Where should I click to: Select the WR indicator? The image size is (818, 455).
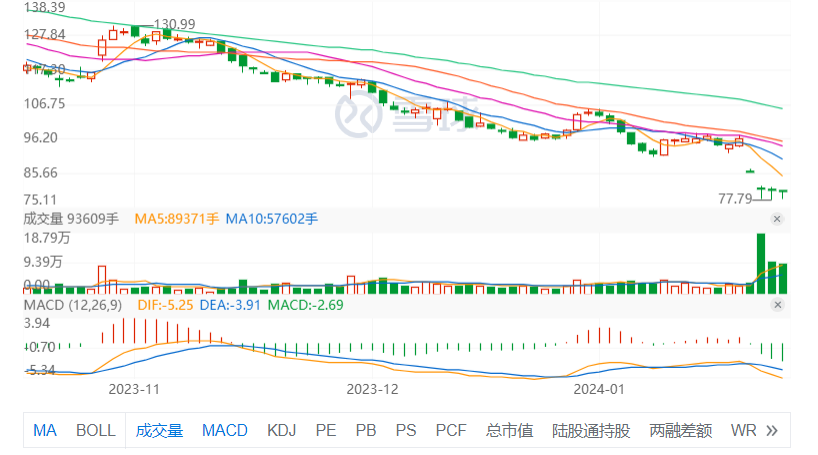tap(743, 430)
